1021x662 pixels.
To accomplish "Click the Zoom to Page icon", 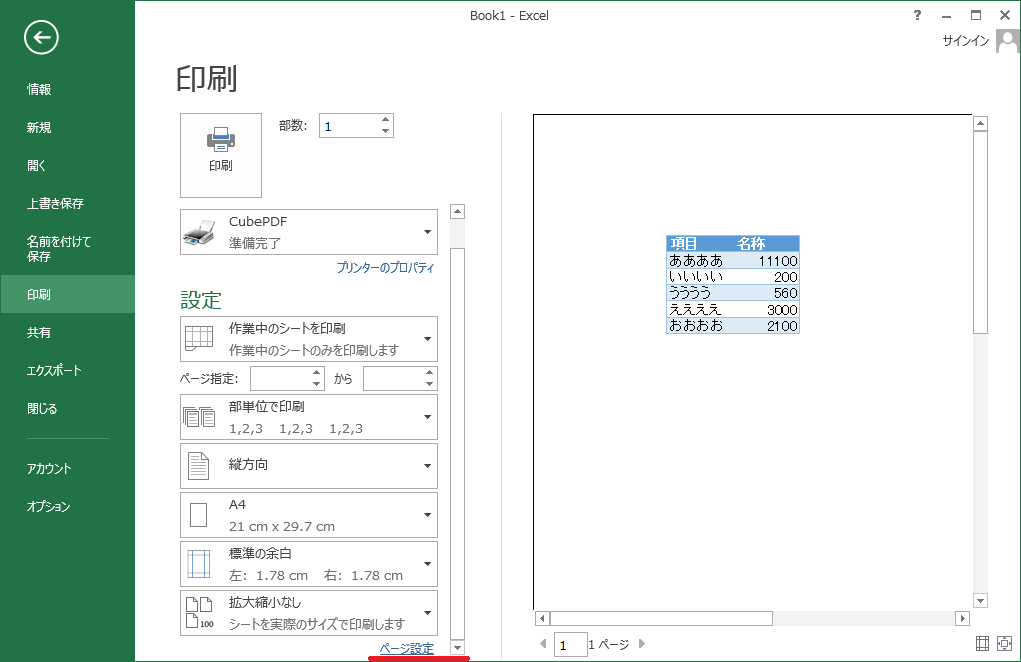I will (1004, 645).
